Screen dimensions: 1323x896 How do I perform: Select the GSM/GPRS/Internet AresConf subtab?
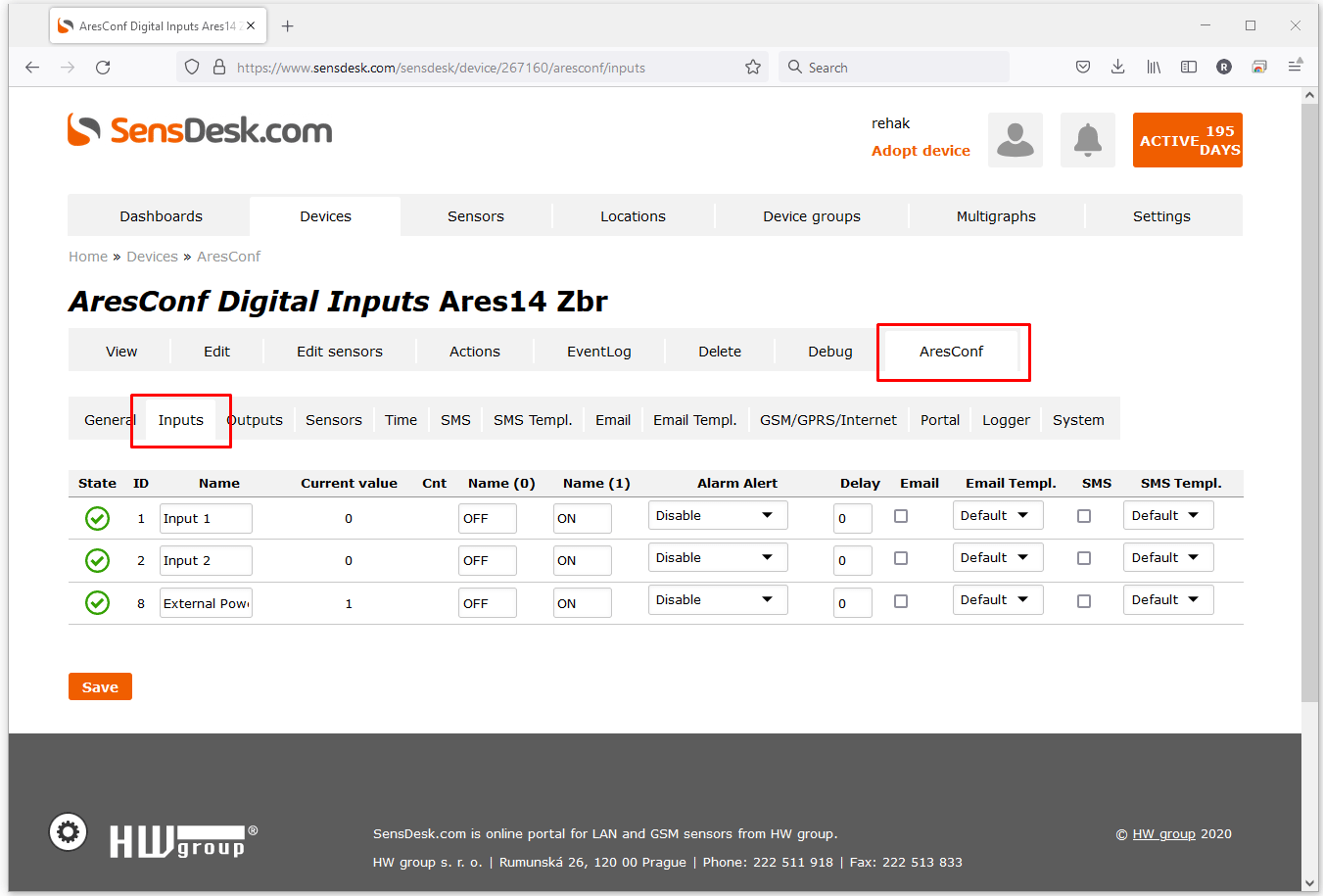point(828,420)
